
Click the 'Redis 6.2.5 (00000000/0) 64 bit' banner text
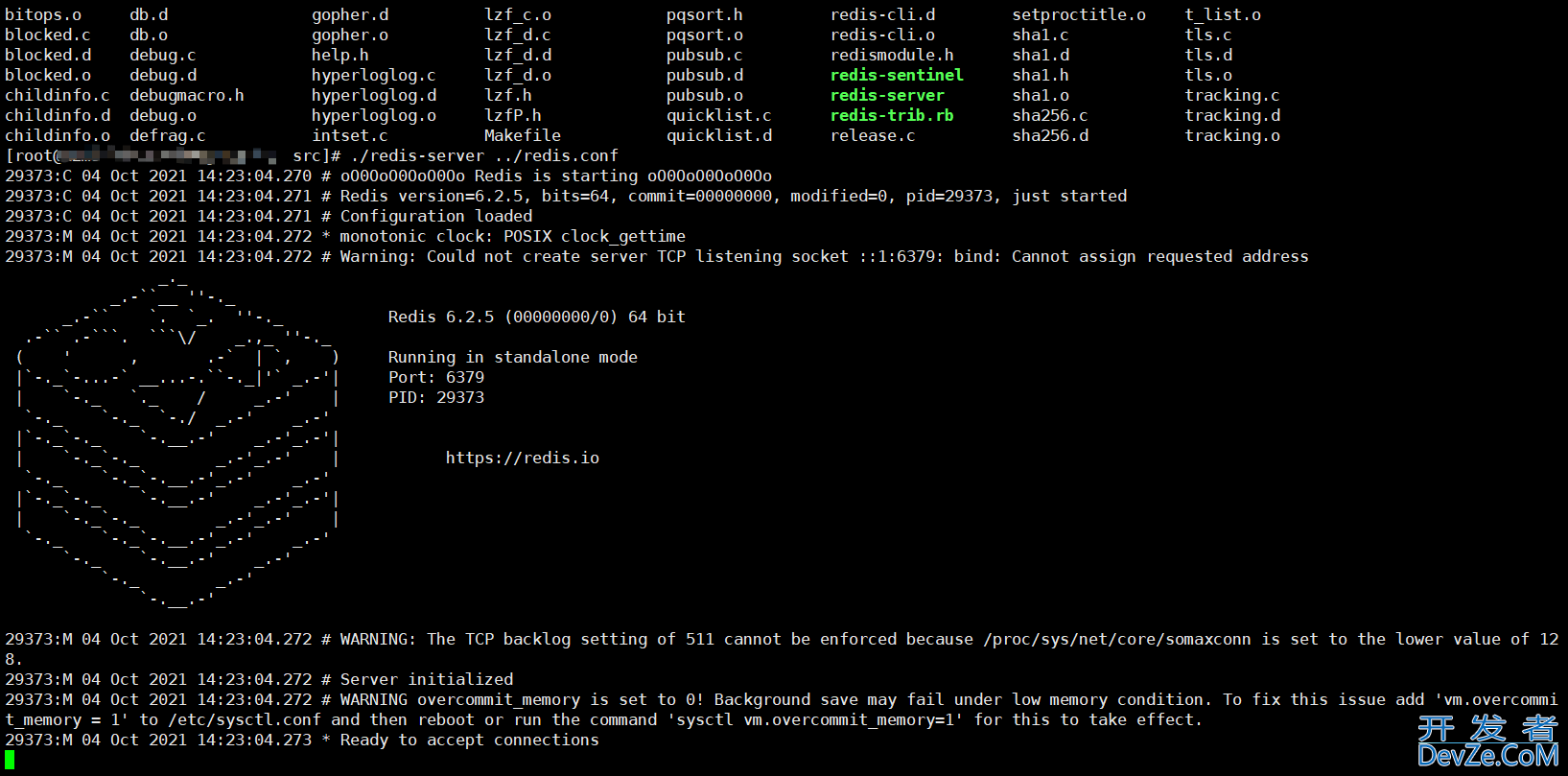point(537,317)
